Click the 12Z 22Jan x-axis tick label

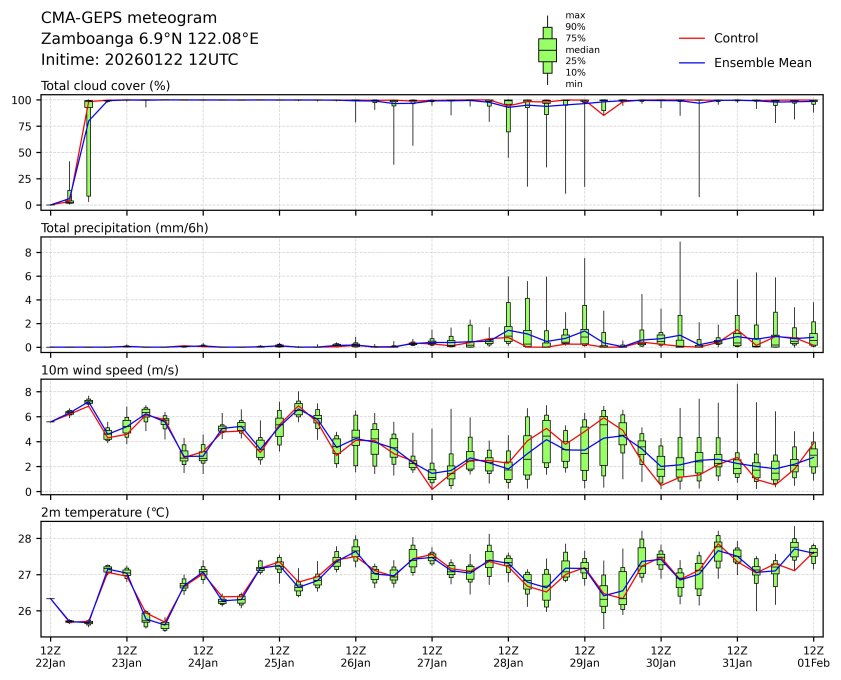pos(50,656)
